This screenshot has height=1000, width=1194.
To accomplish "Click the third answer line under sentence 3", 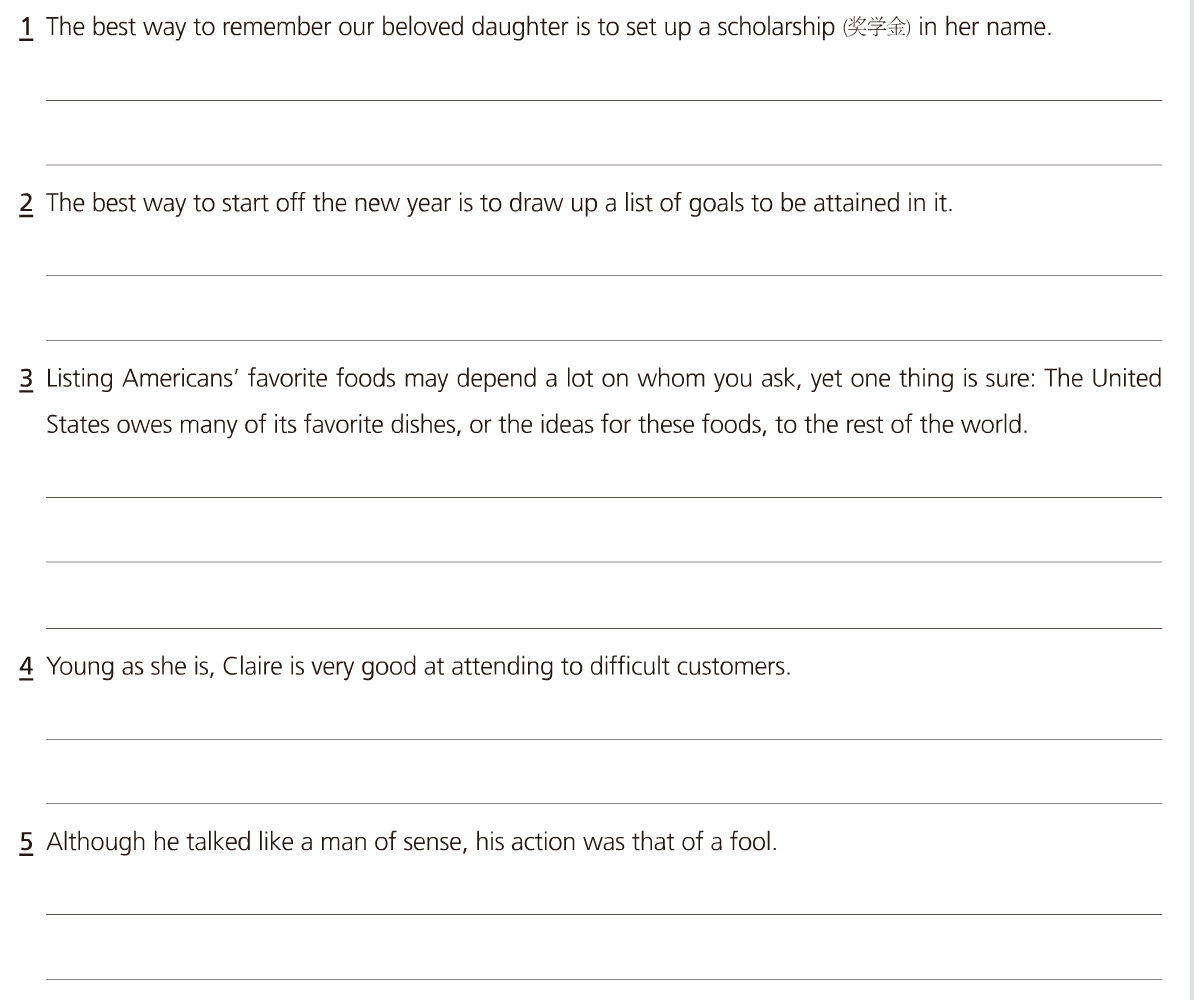I will pos(604,627).
